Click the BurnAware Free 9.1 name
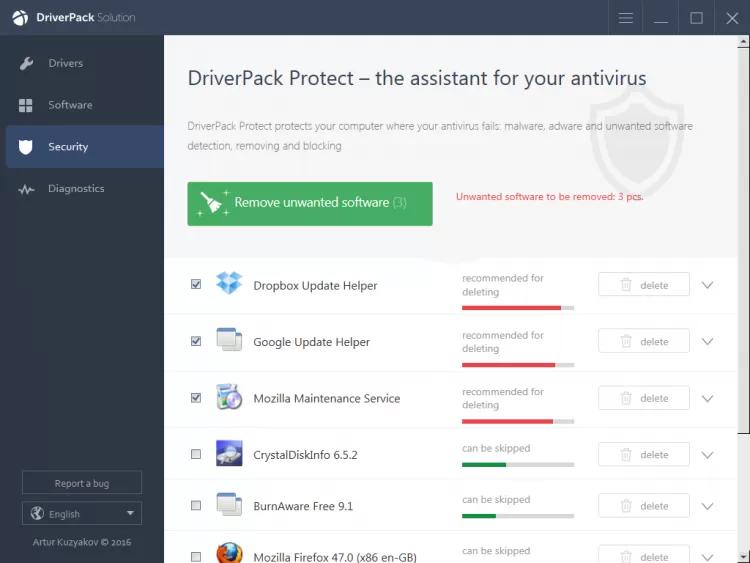The height and width of the screenshot is (563, 750). pyautogui.click(x=303, y=506)
